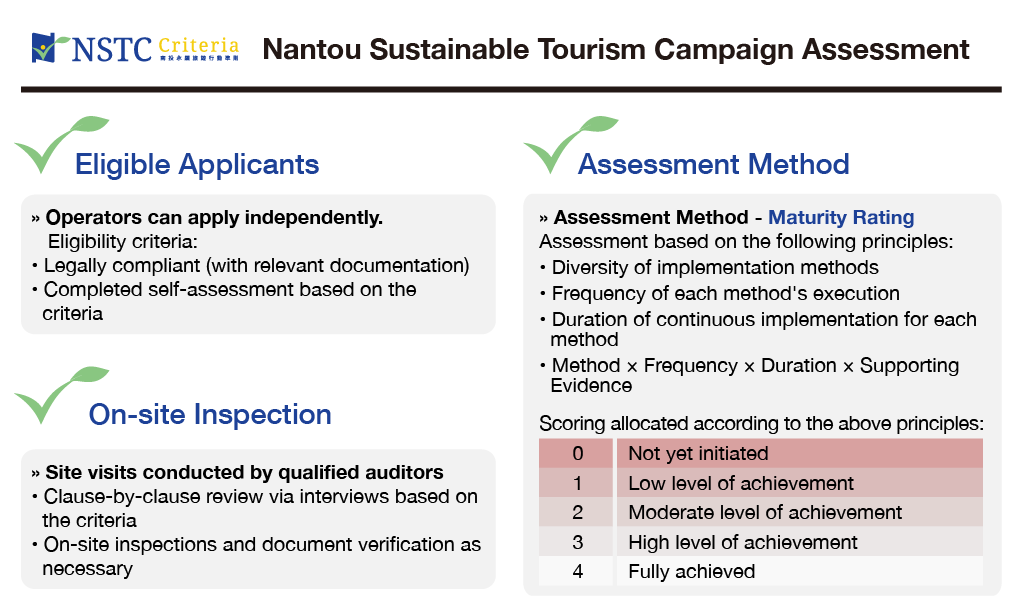Click Site visits conducted by qualified auditors
The height and width of the screenshot is (614, 1024).
click(x=244, y=472)
